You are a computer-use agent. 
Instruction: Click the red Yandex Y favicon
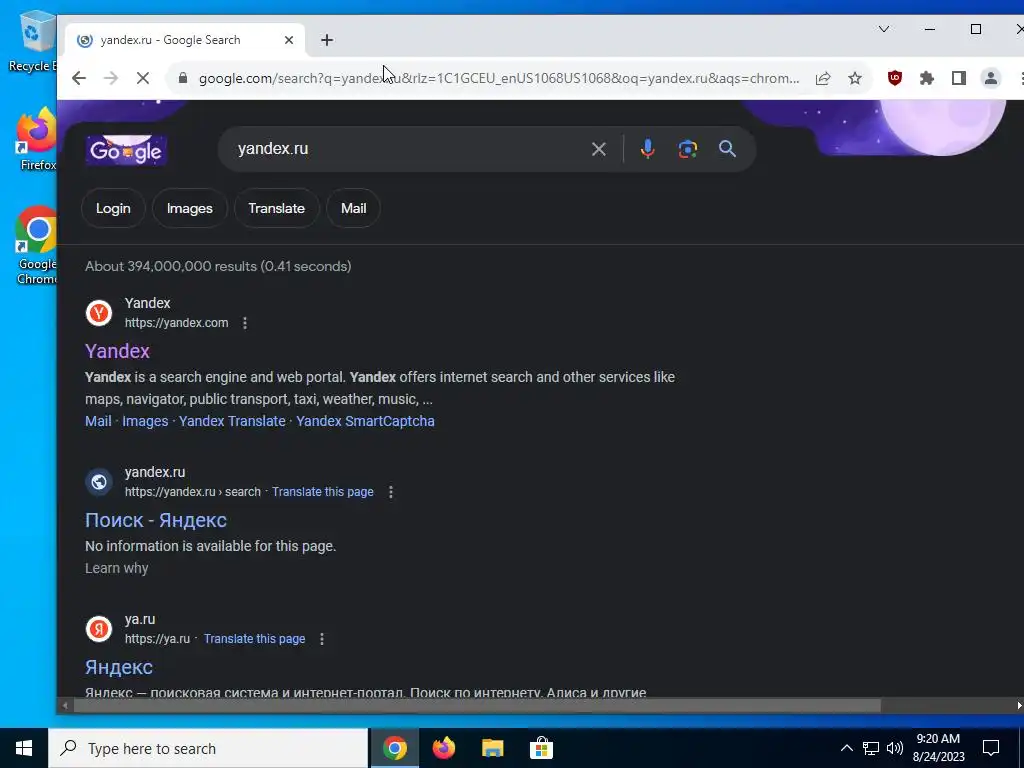(x=99, y=313)
